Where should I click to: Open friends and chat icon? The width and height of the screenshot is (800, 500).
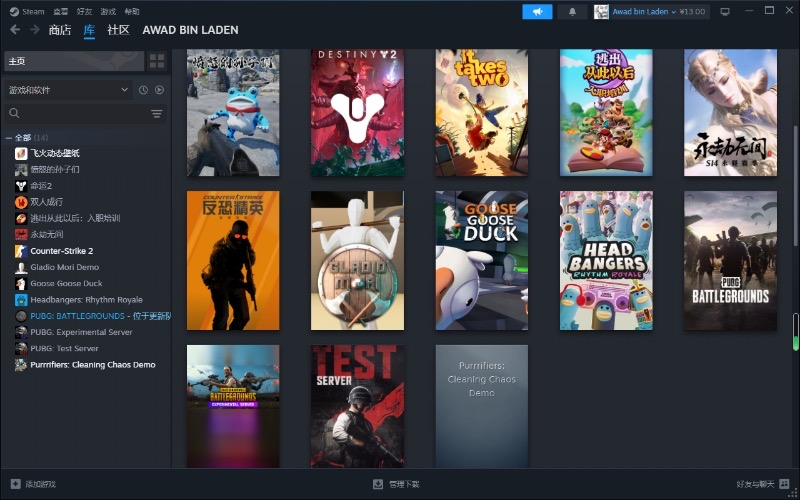pos(785,484)
